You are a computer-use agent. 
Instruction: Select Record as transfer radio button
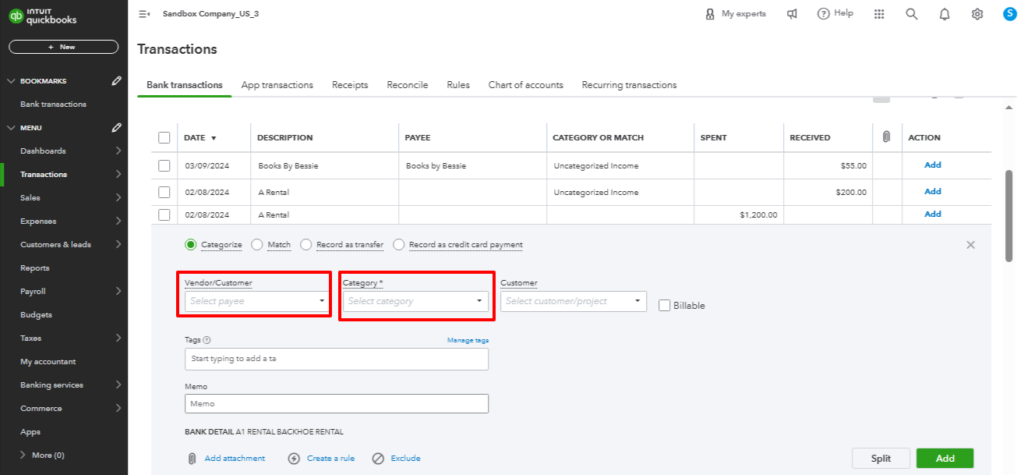point(306,244)
